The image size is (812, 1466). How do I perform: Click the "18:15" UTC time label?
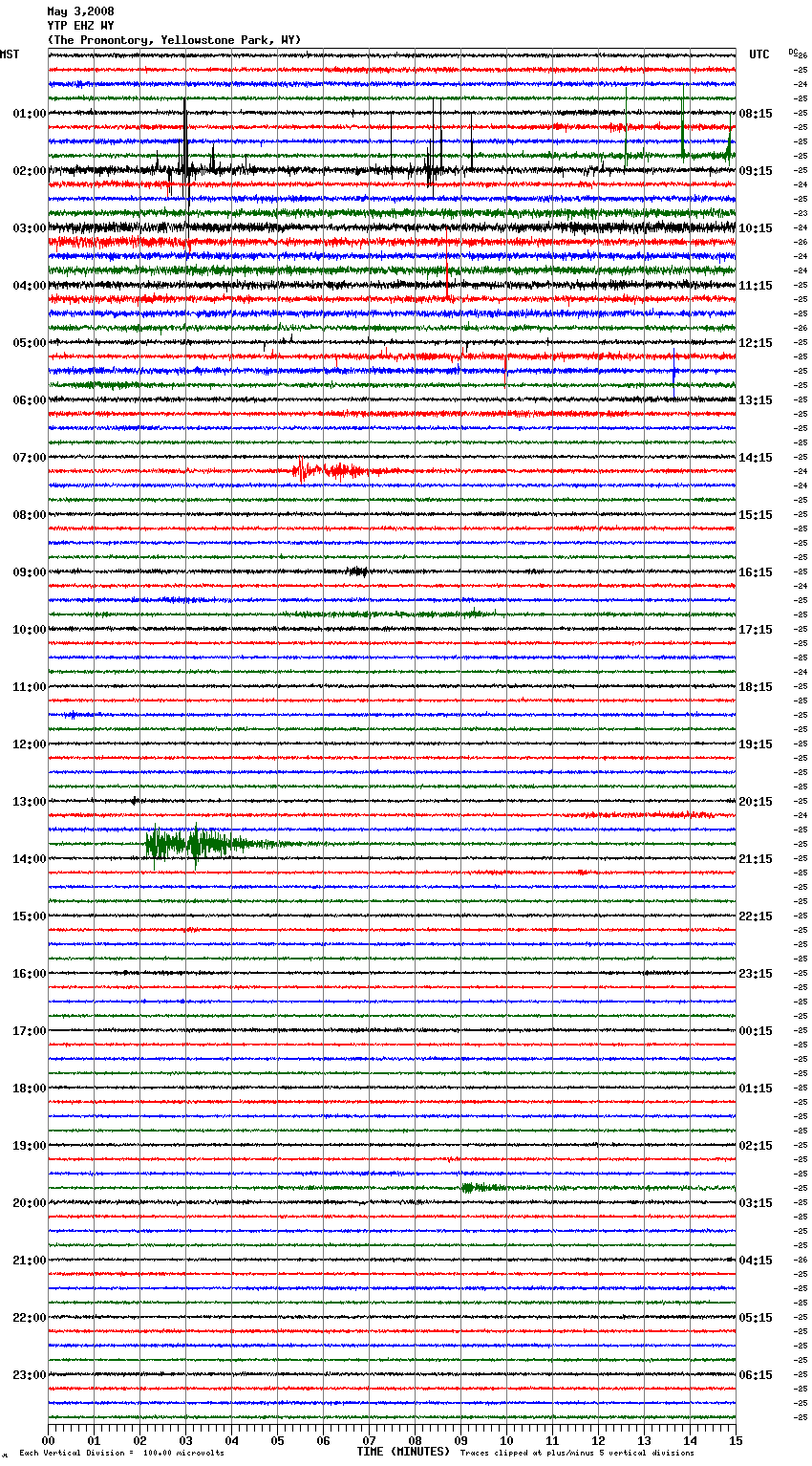756,687
